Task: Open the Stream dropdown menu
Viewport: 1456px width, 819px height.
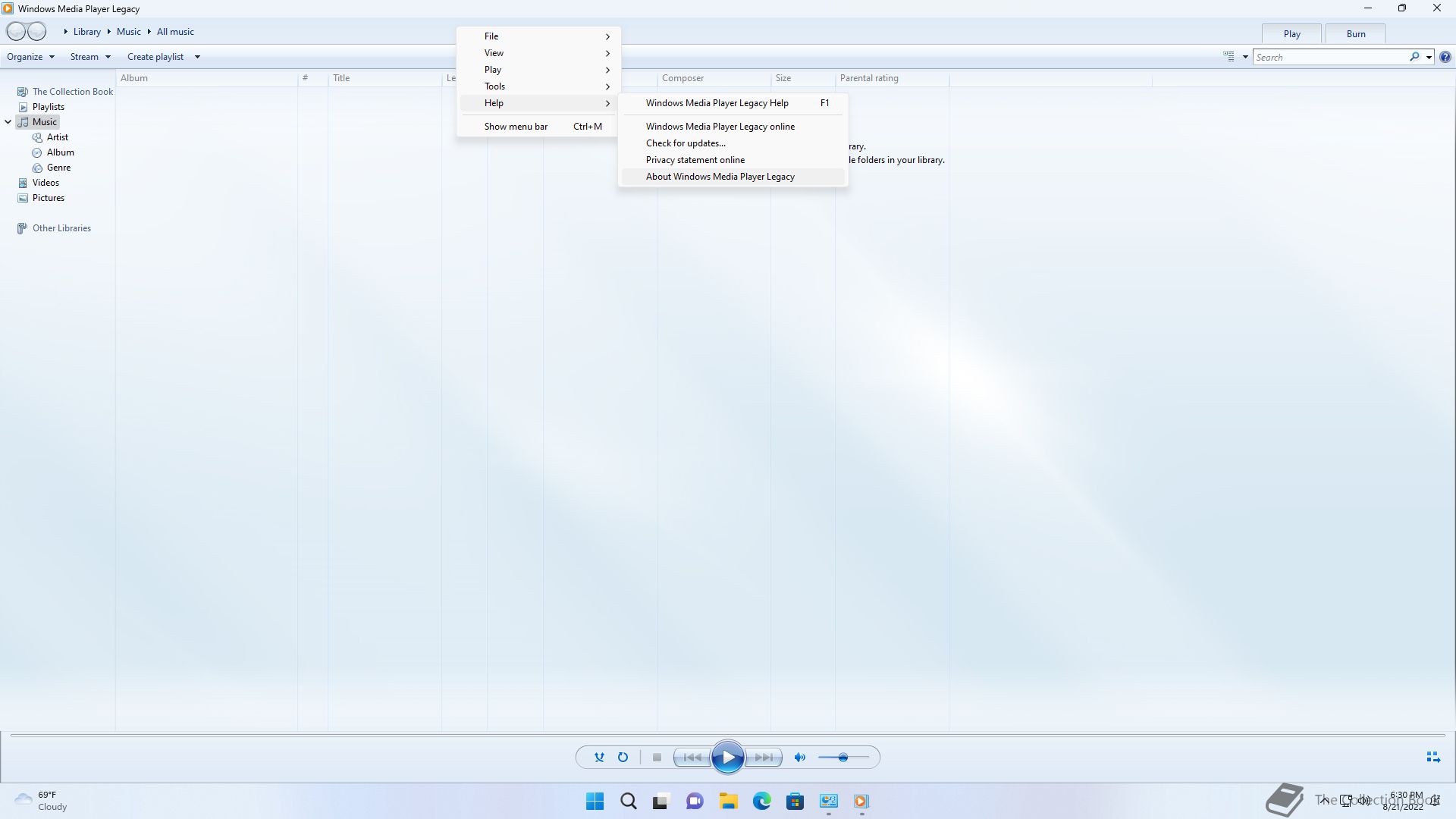Action: click(x=90, y=57)
